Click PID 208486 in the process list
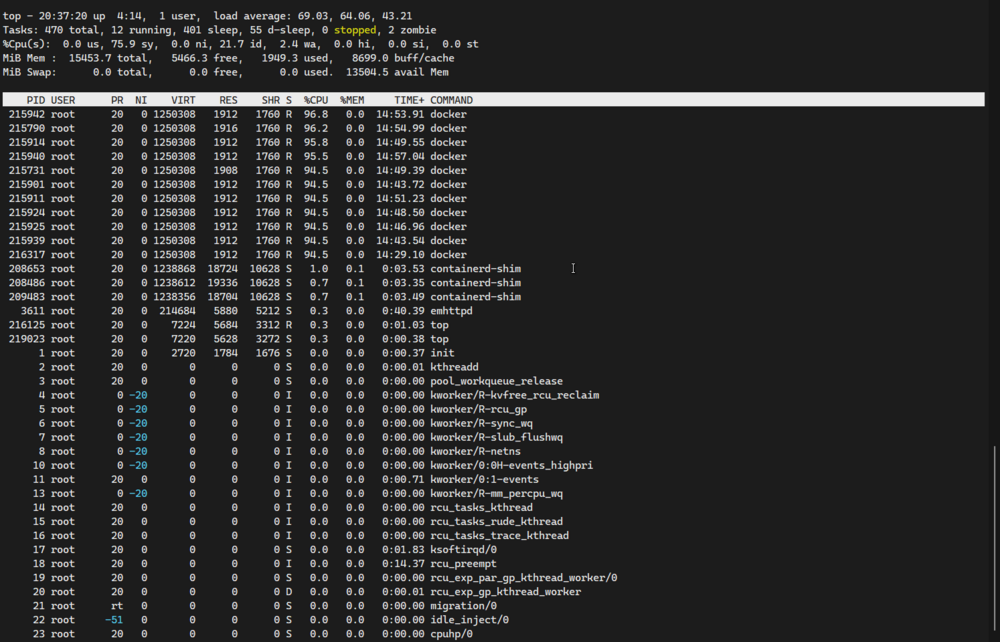The height and width of the screenshot is (642, 1000). 27,282
